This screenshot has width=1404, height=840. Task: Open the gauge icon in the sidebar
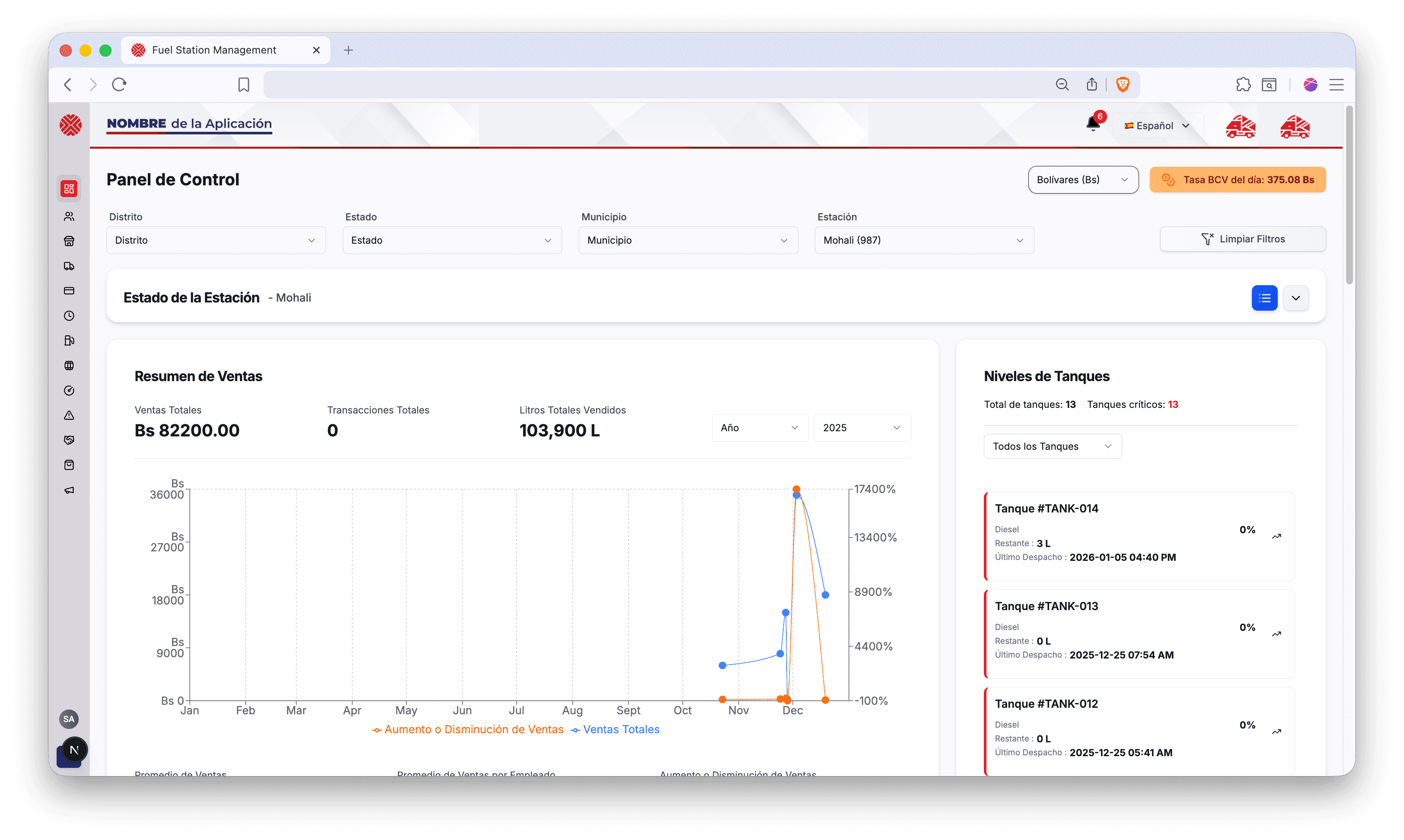(x=69, y=391)
